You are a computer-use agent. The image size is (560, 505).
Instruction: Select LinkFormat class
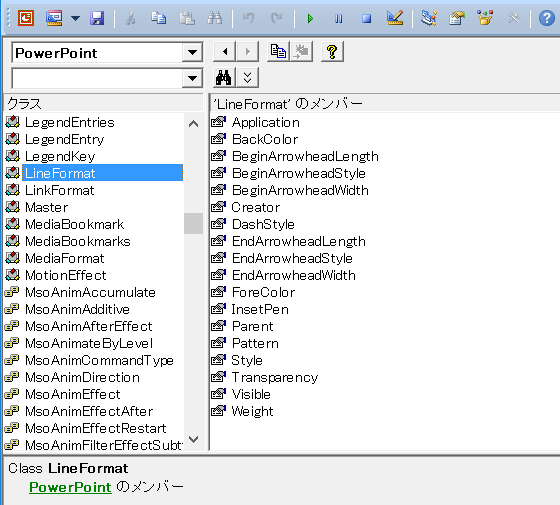(x=60, y=190)
